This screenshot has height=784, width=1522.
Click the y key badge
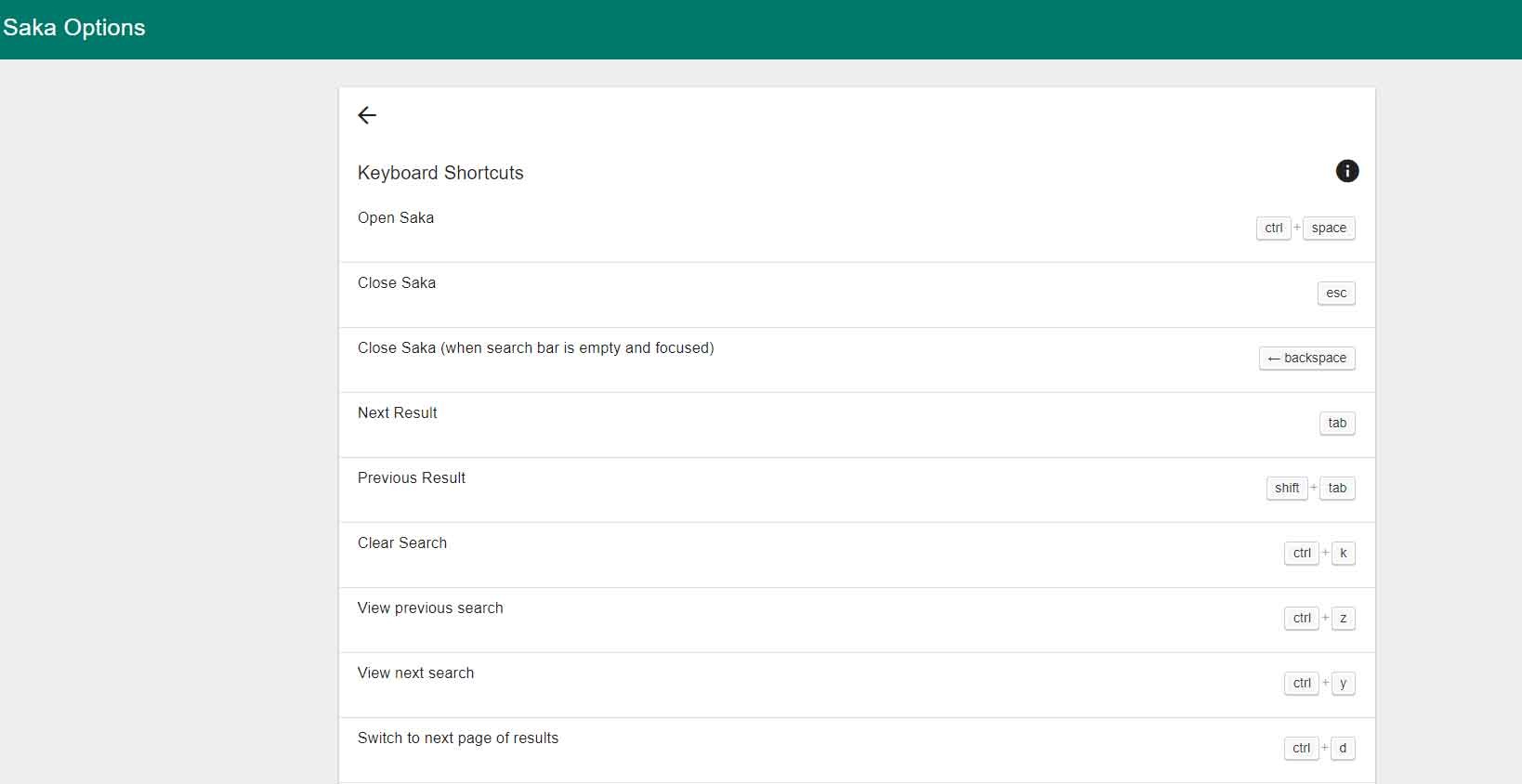click(1343, 684)
